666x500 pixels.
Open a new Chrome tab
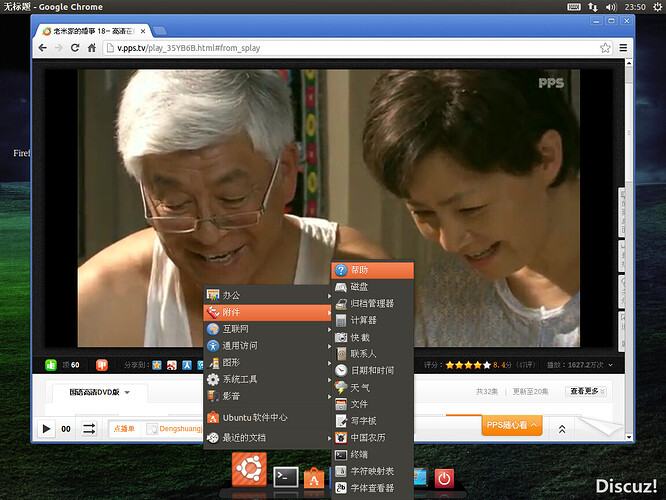click(160, 31)
